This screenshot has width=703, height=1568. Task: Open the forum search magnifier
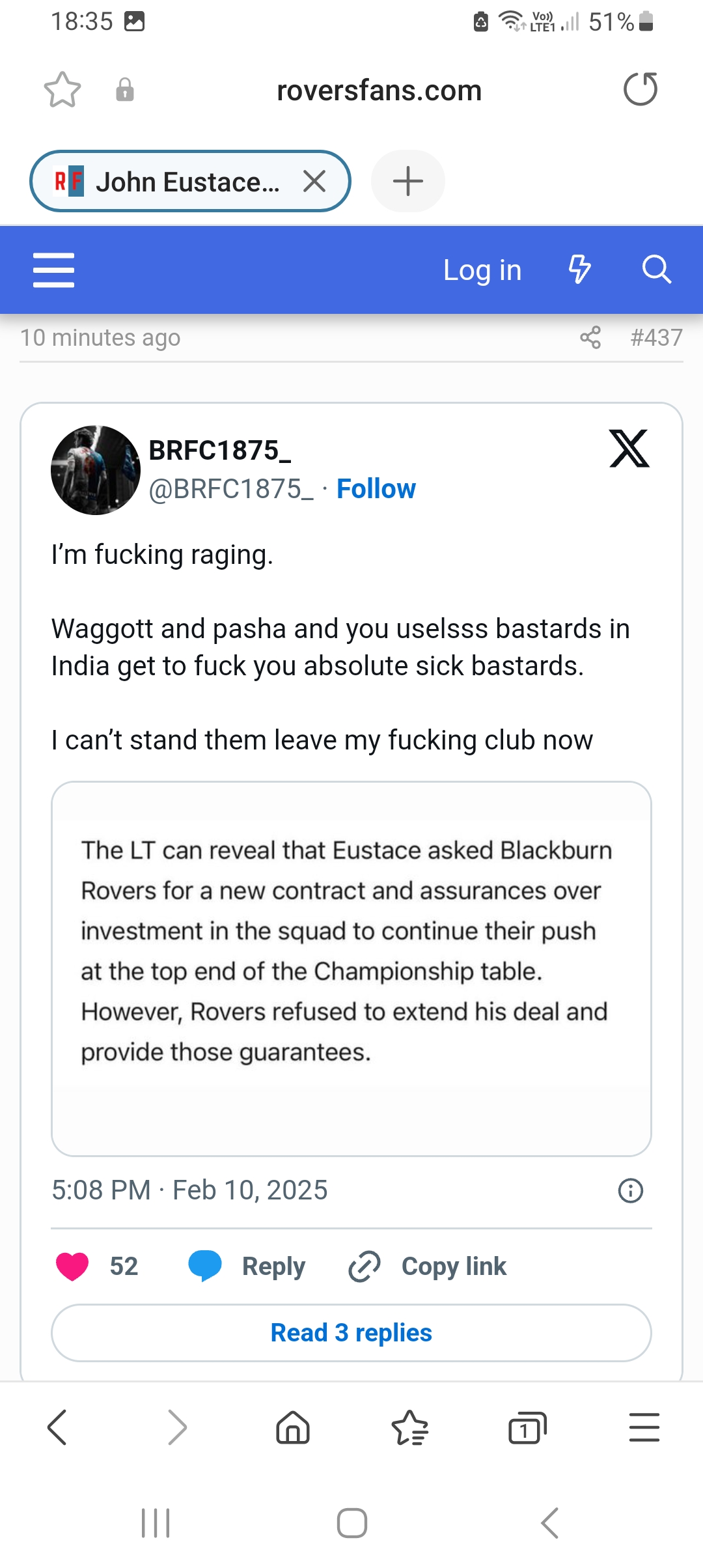tap(656, 270)
